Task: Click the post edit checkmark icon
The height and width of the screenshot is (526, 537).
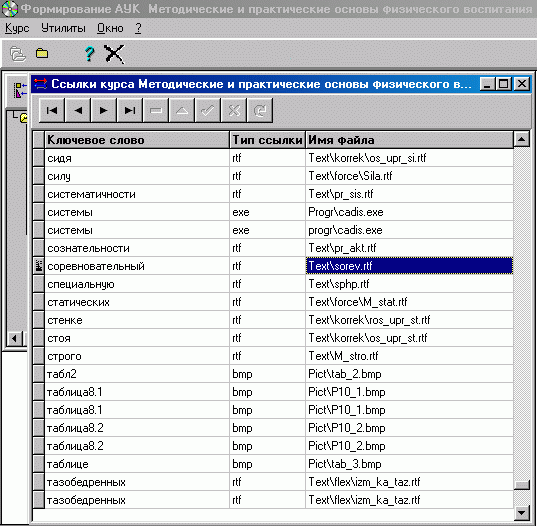Action: [x=208, y=110]
